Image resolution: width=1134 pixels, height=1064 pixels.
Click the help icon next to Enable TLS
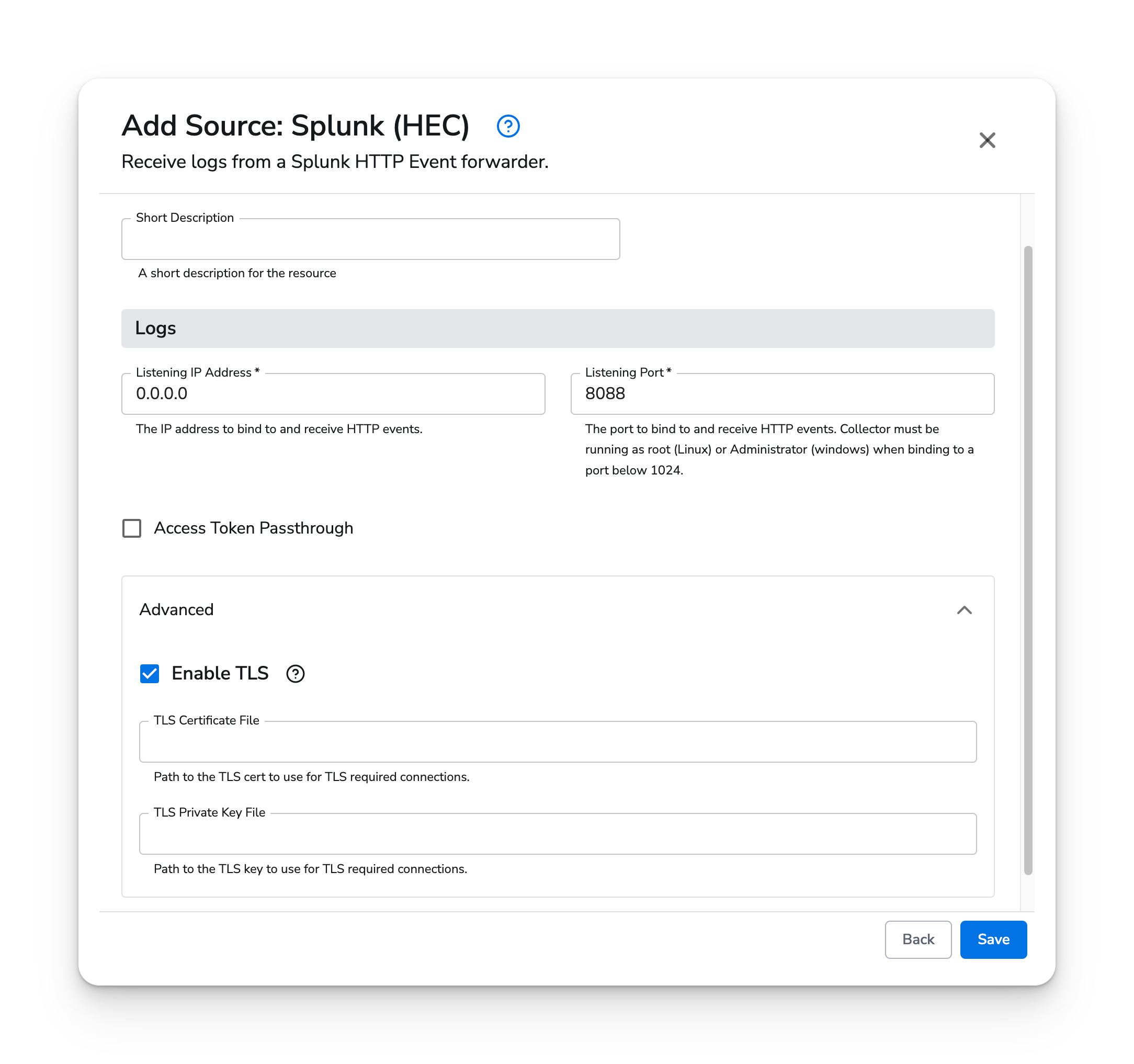(295, 674)
